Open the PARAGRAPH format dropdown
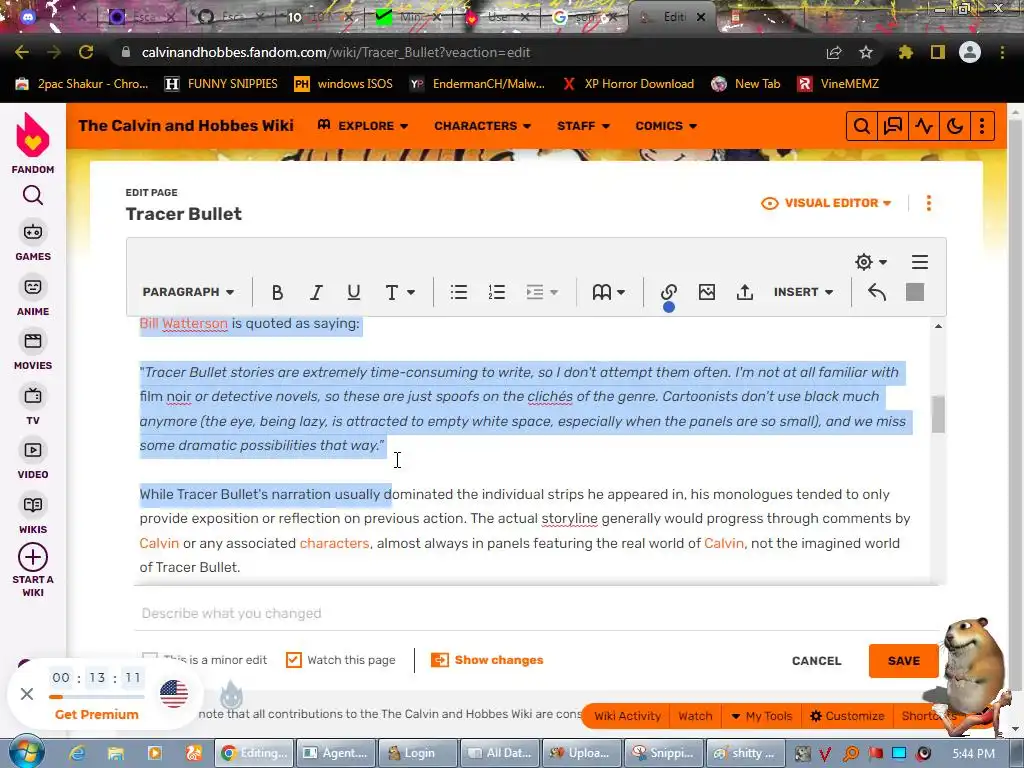 pos(188,292)
